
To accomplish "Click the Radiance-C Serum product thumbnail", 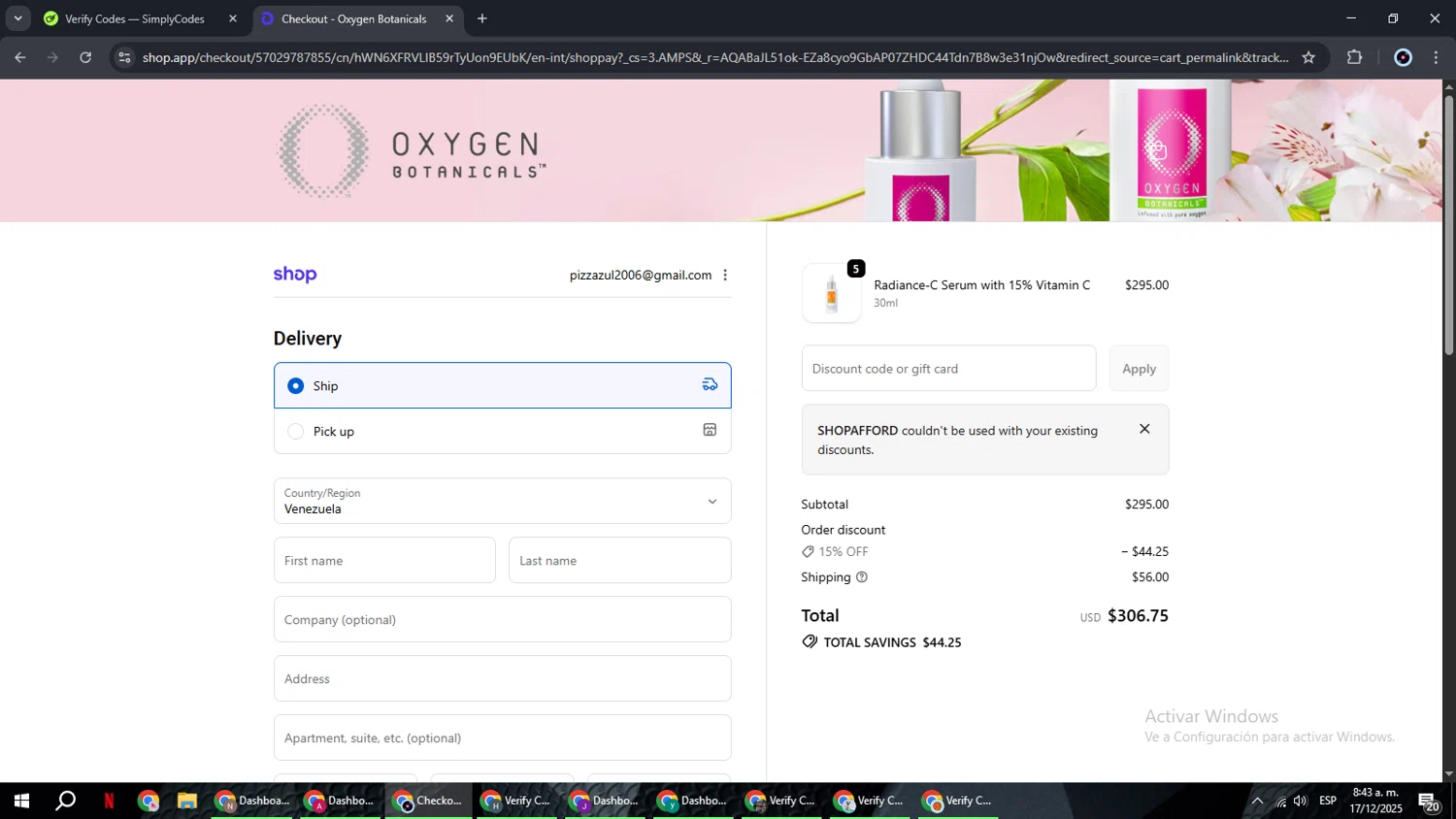I will click(x=831, y=293).
